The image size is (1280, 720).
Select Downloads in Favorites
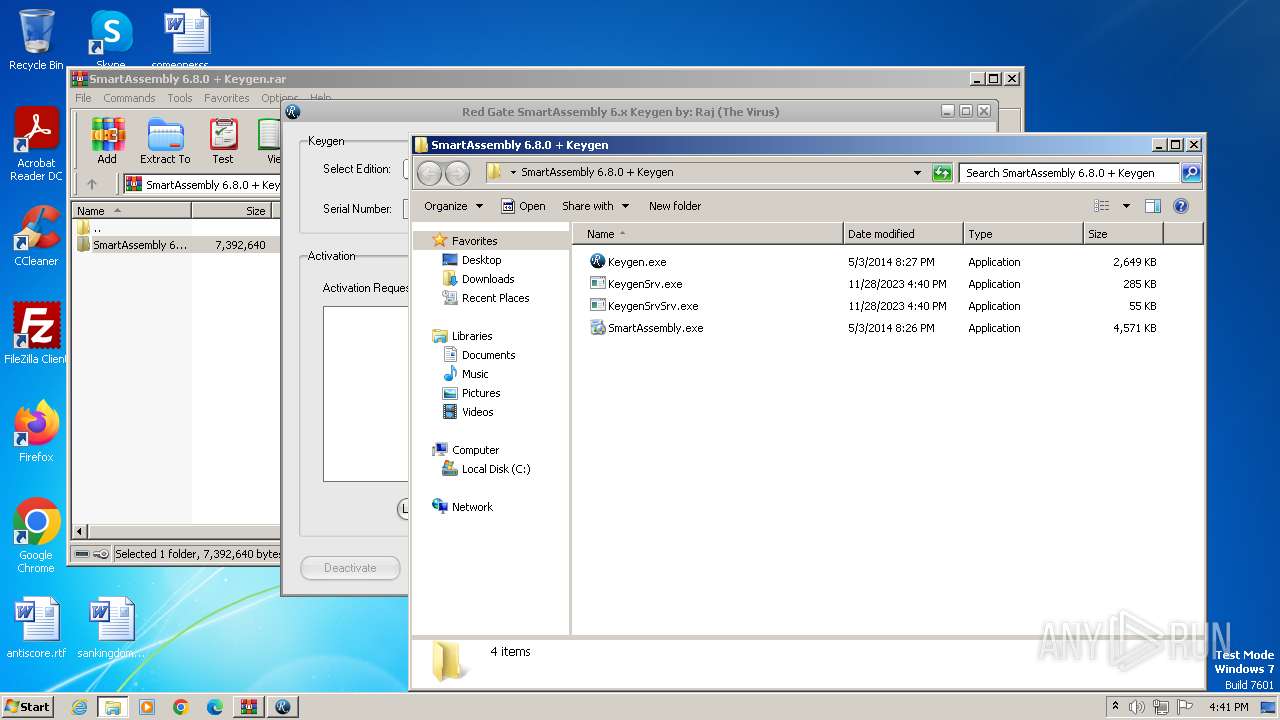click(x=487, y=279)
